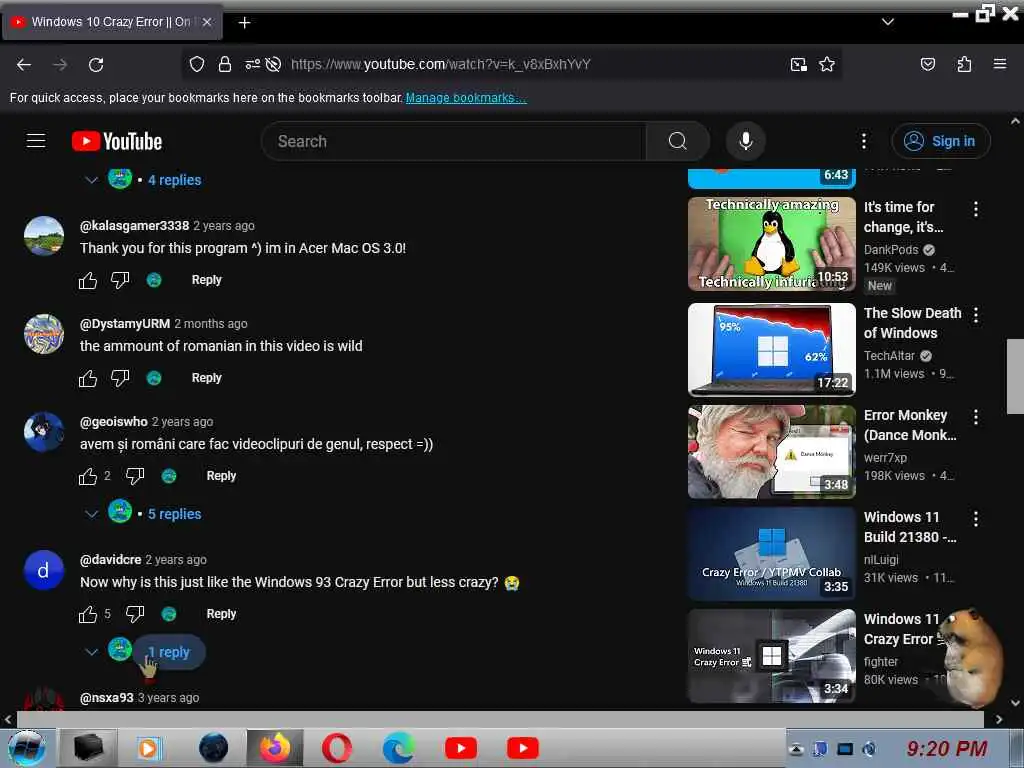Open @geoiswho channel name link
Image resolution: width=1024 pixels, height=768 pixels.
click(x=114, y=422)
